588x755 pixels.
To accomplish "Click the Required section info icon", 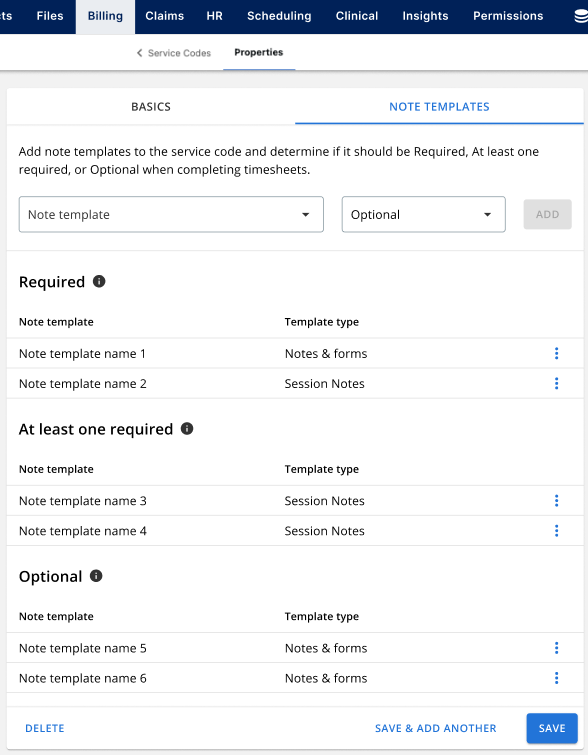I will click(99, 281).
